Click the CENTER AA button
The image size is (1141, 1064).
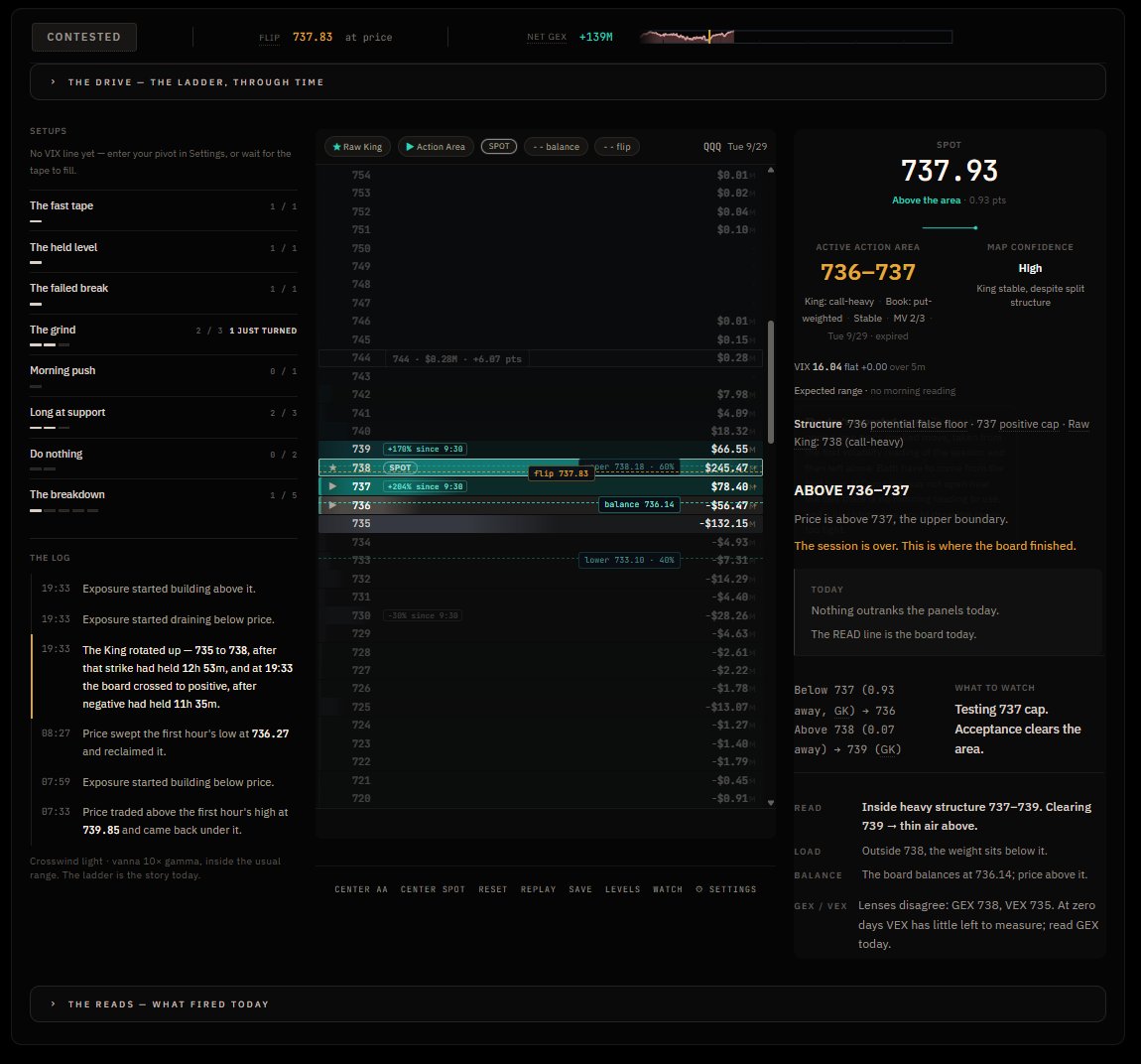pos(361,889)
